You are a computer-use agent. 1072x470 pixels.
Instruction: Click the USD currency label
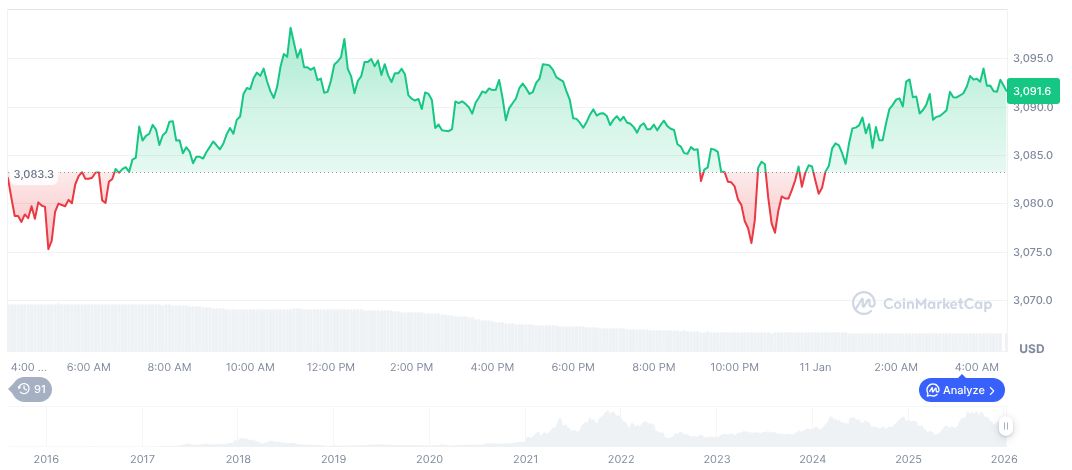1031,349
